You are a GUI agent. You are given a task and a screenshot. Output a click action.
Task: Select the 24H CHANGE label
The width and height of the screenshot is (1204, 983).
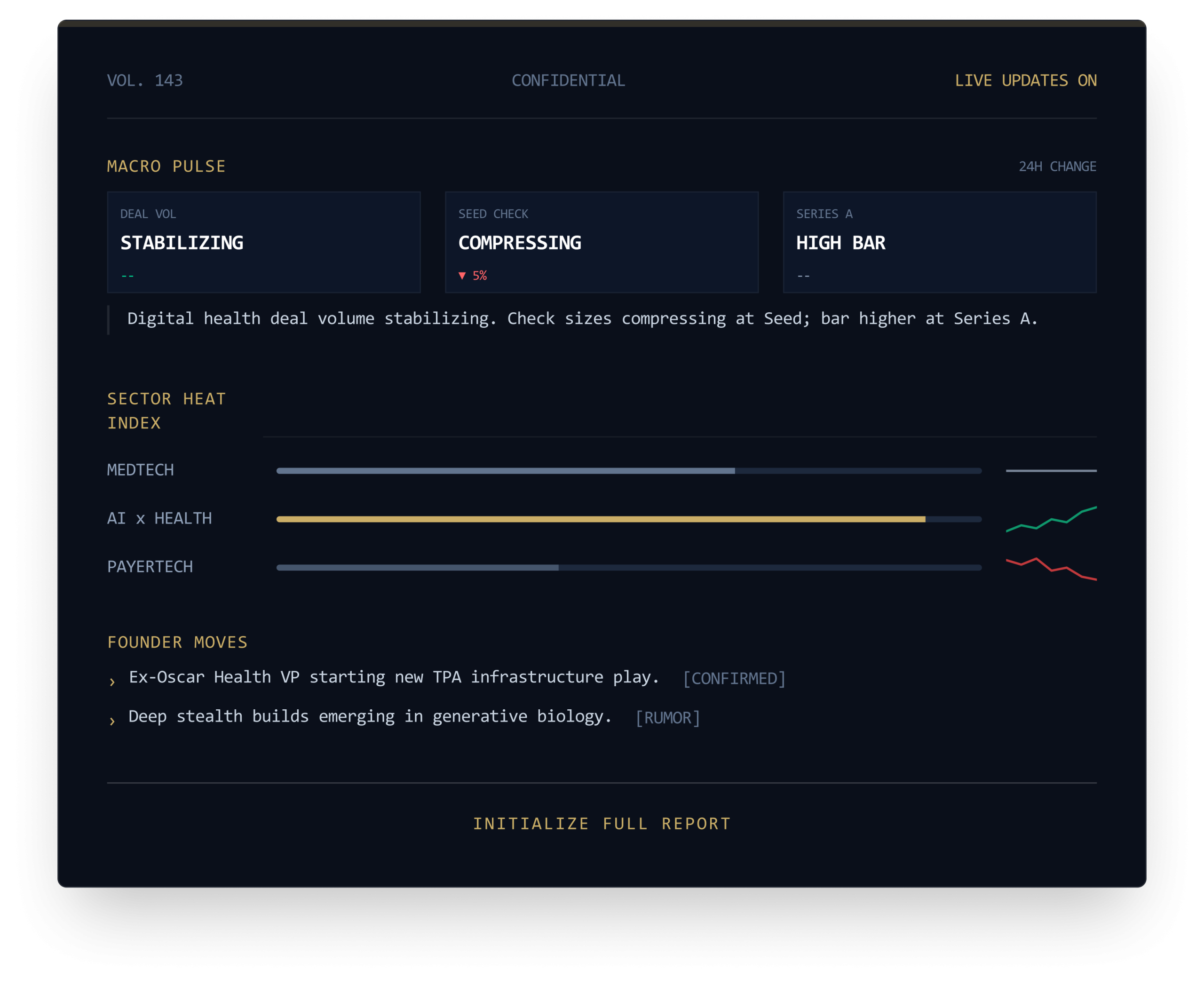click(x=1057, y=166)
